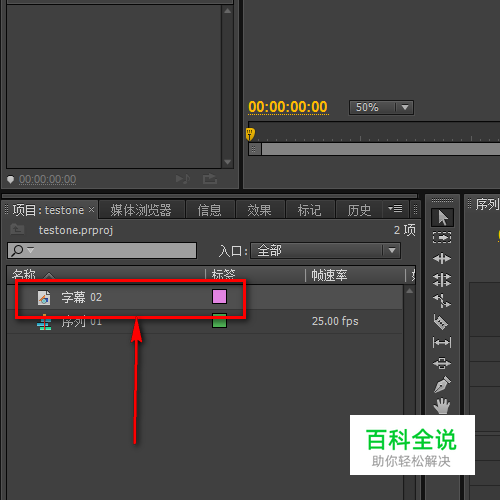Image resolution: width=500 pixels, height=500 pixels.
Task: Click the play audio icon in source panel
Action: (x=183, y=179)
